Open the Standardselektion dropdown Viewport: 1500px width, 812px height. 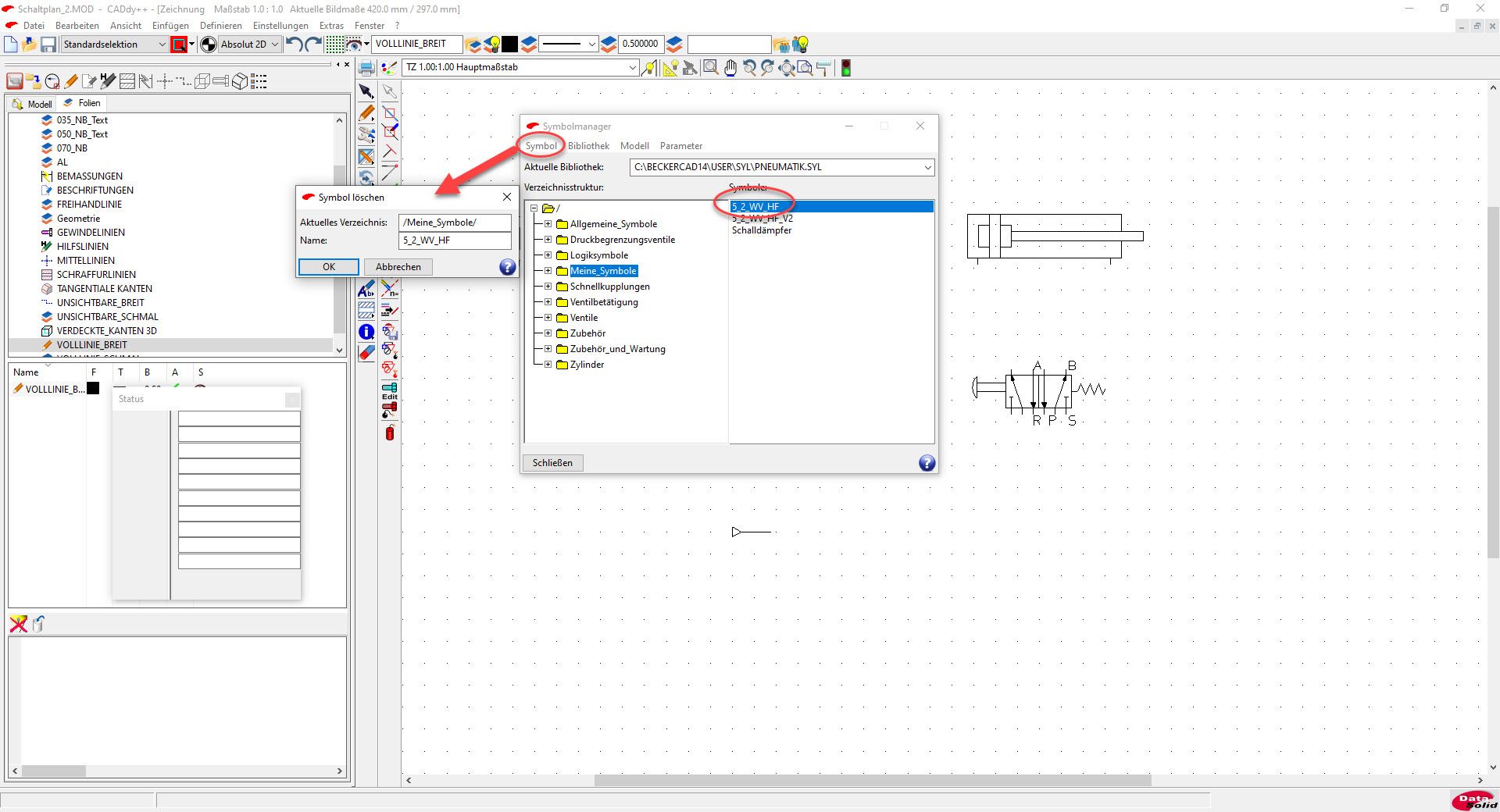162,45
